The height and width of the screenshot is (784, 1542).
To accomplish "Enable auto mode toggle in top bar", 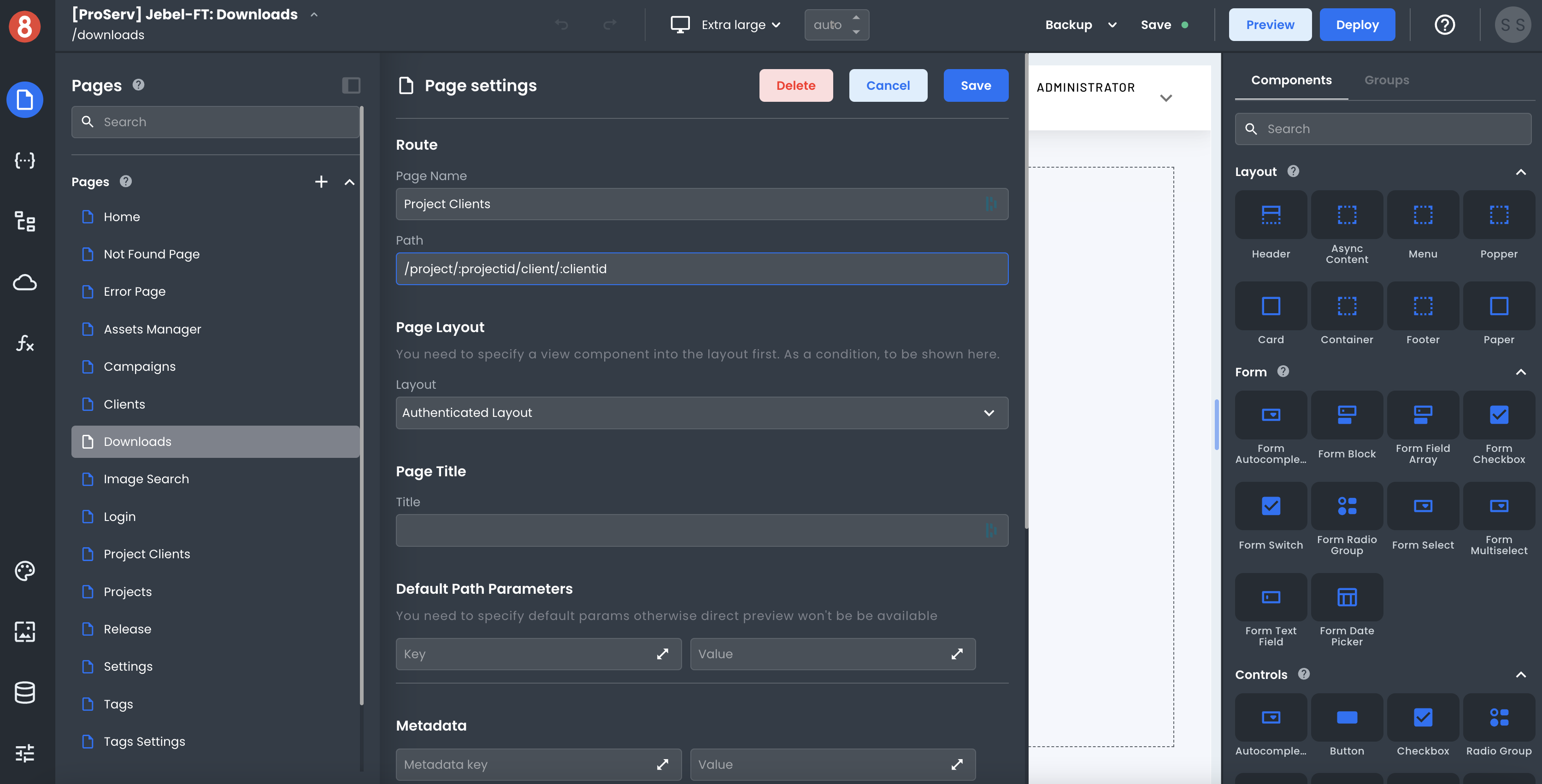I will [x=836, y=24].
